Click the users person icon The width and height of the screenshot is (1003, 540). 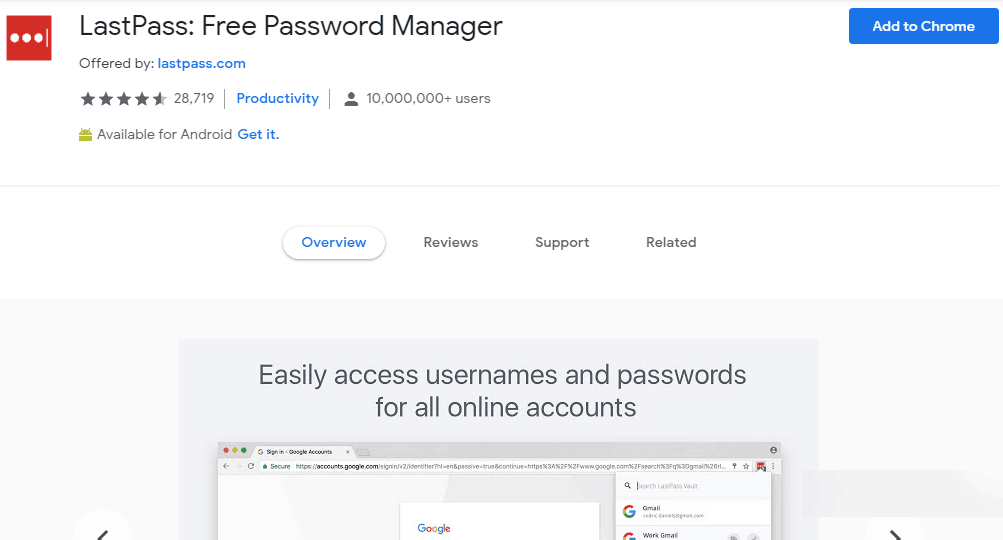(351, 99)
